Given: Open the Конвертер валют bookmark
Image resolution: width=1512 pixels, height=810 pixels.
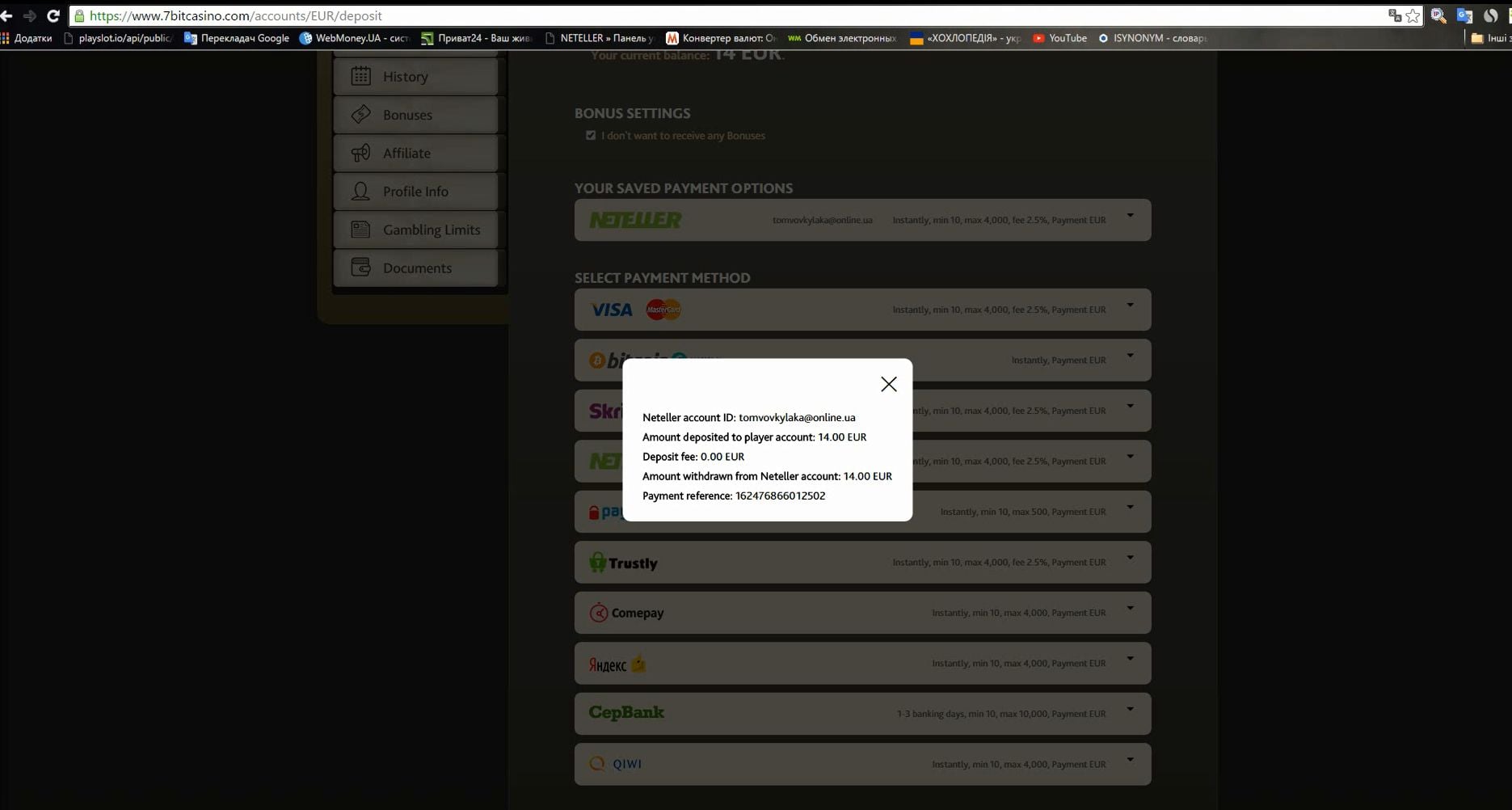Looking at the screenshot, I should [x=721, y=38].
